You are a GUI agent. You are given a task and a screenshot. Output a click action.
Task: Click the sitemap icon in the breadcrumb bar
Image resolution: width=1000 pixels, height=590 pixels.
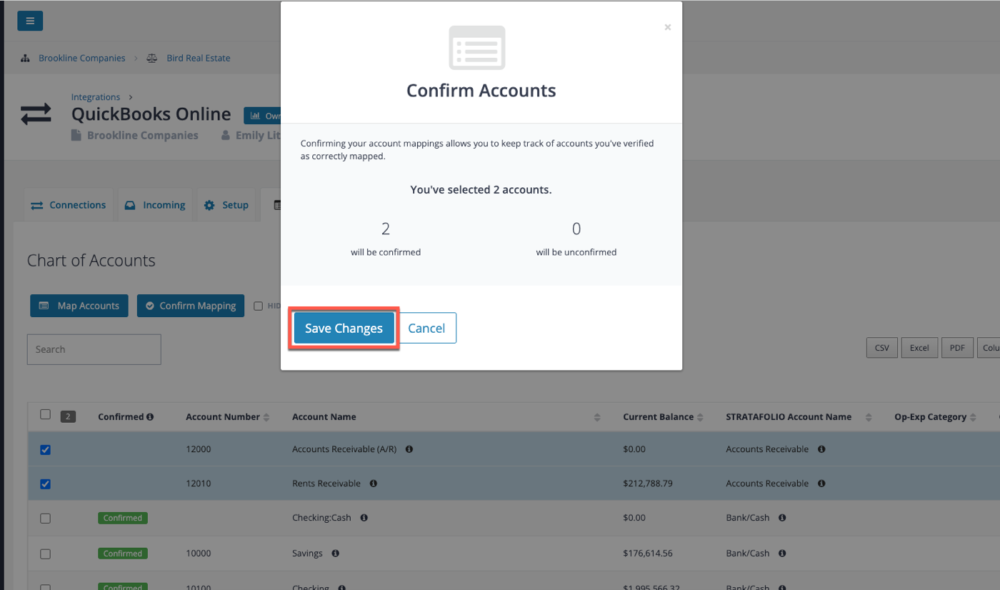click(x=24, y=58)
